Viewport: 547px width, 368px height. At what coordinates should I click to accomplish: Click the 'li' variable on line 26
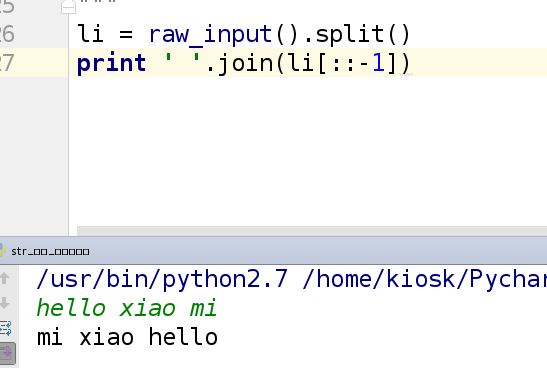coord(90,34)
